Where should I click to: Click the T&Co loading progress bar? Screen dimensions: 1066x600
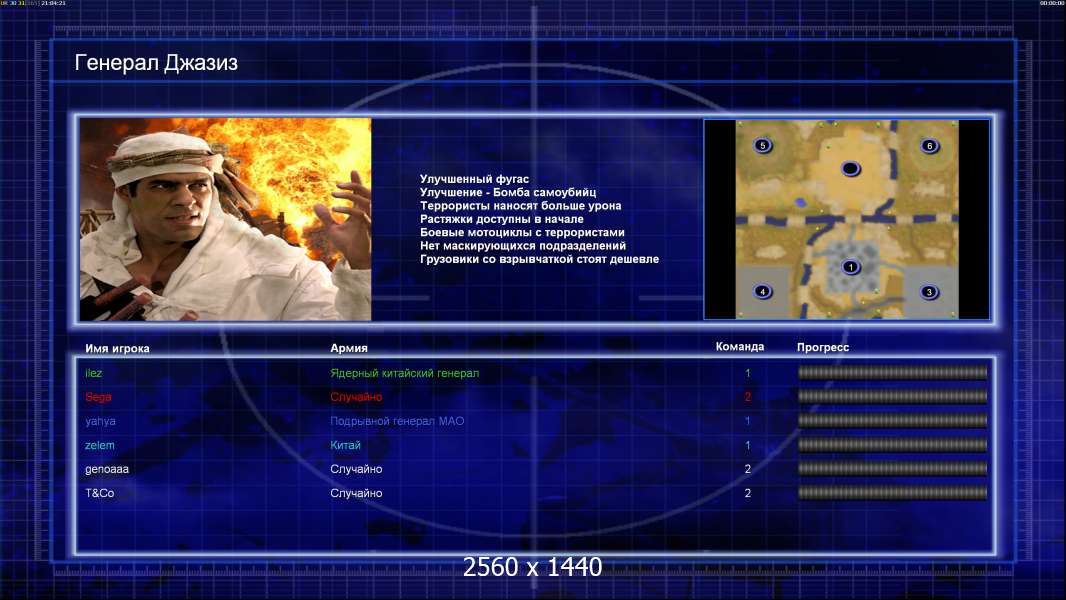pos(892,493)
